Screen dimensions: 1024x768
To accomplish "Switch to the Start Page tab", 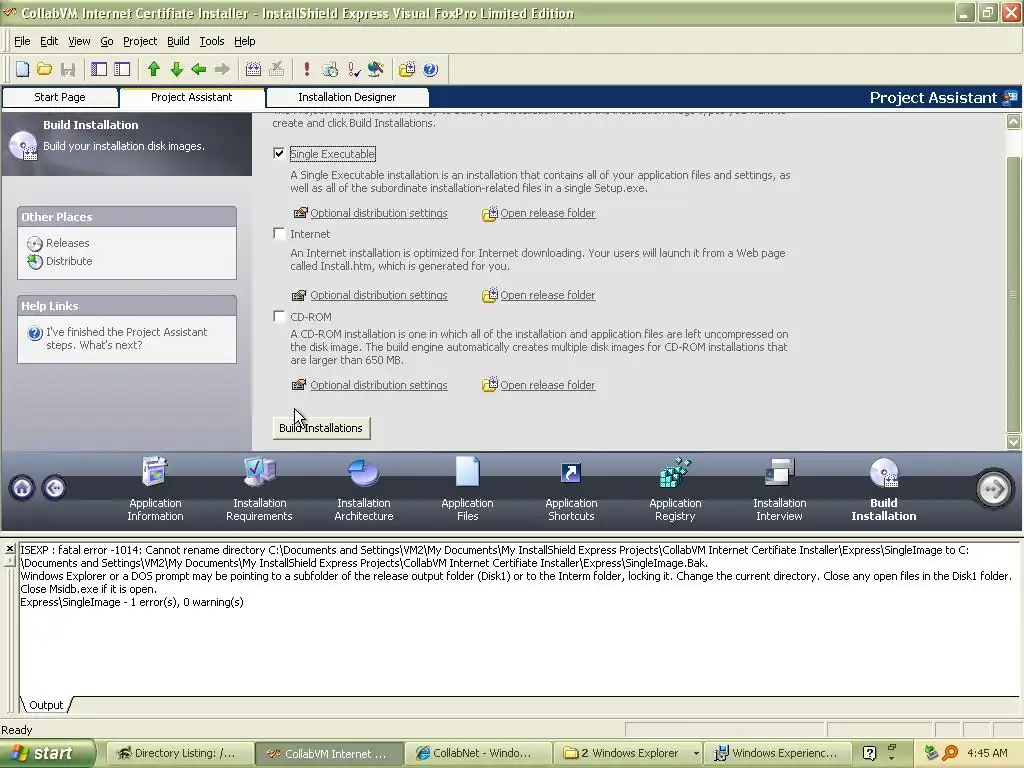I will [x=60, y=97].
